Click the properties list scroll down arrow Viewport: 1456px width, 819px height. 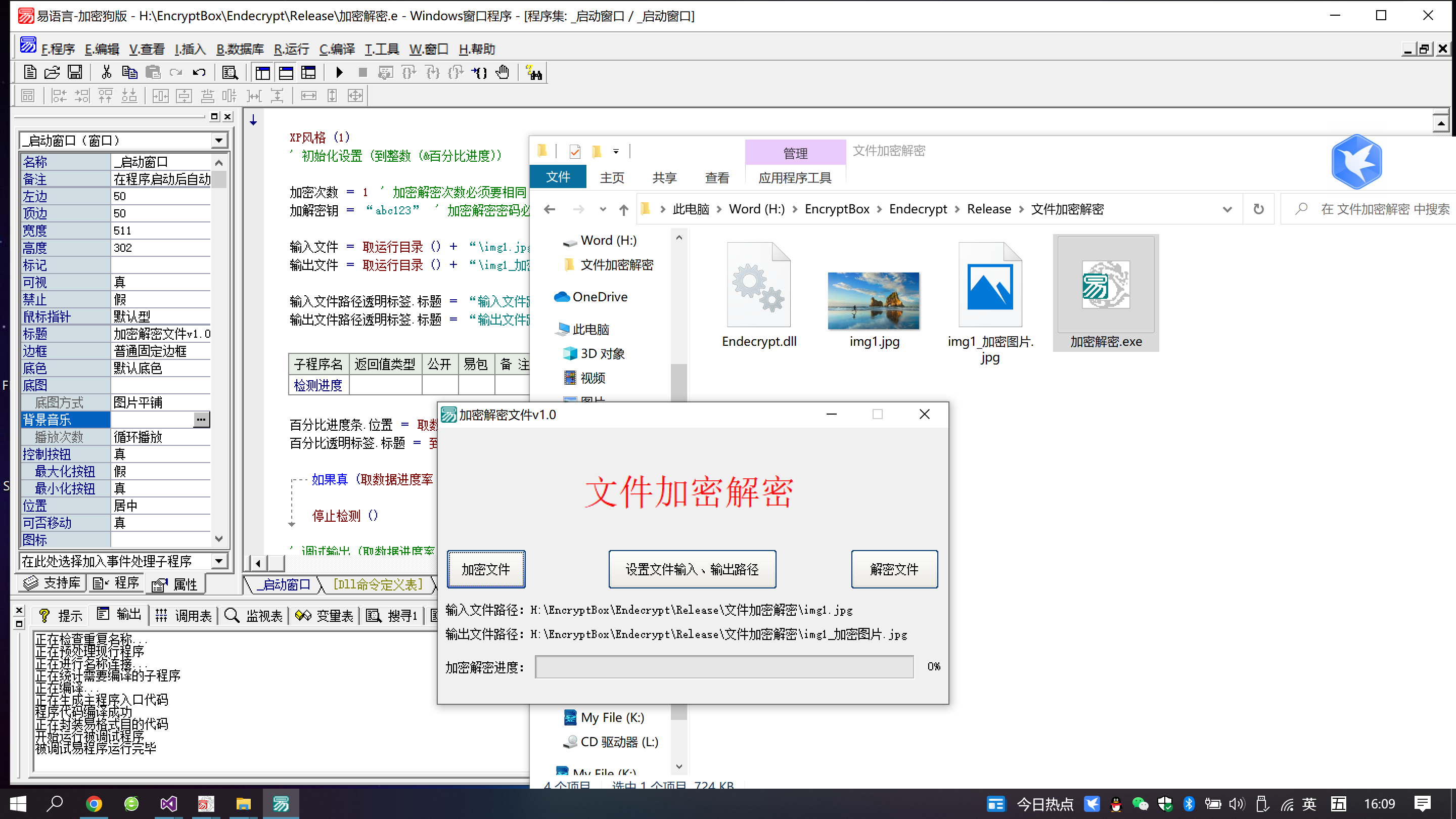coord(219,539)
